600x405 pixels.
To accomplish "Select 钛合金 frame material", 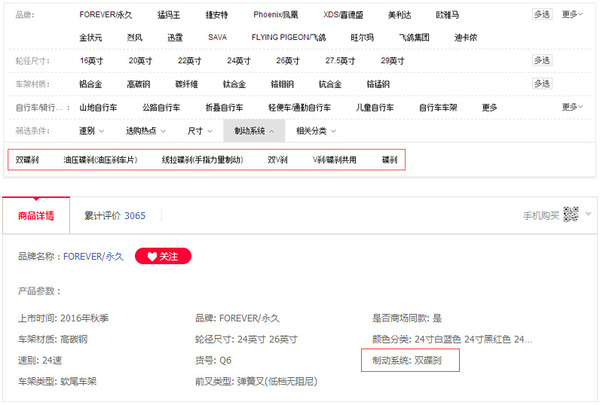I will coord(234,84).
